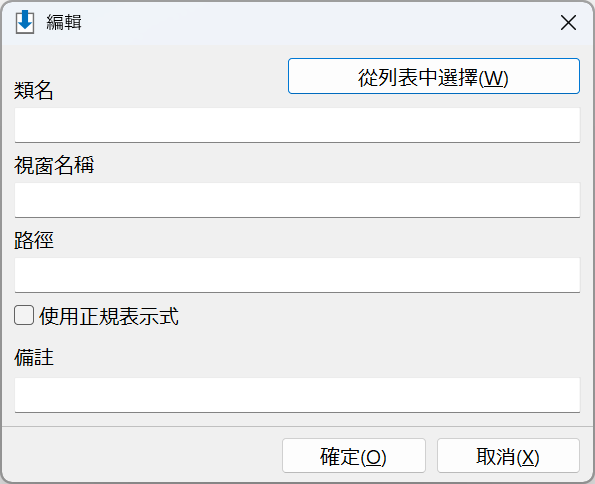Screen dimensions: 595x484
Task: Click the 視窗名稱 label
Action: (54, 165)
